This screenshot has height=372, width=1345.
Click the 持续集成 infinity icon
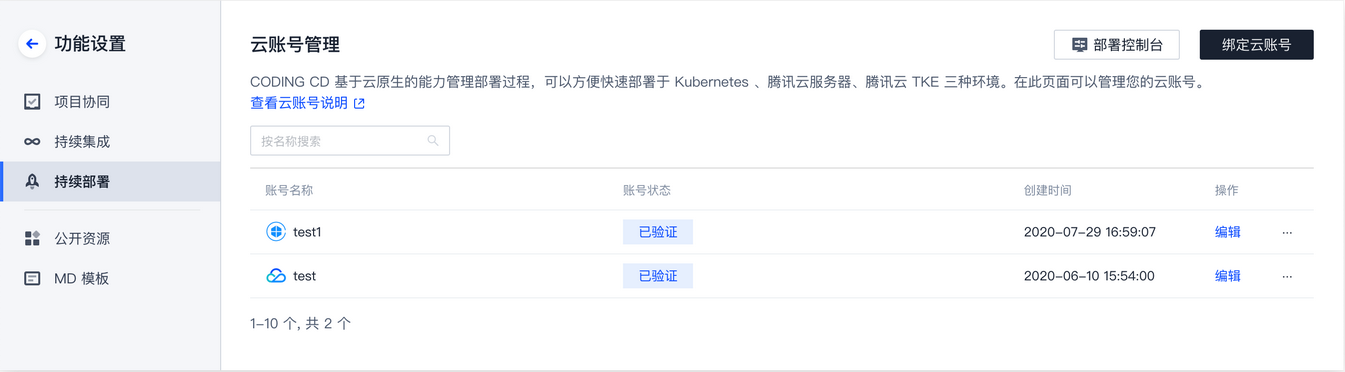(33, 142)
